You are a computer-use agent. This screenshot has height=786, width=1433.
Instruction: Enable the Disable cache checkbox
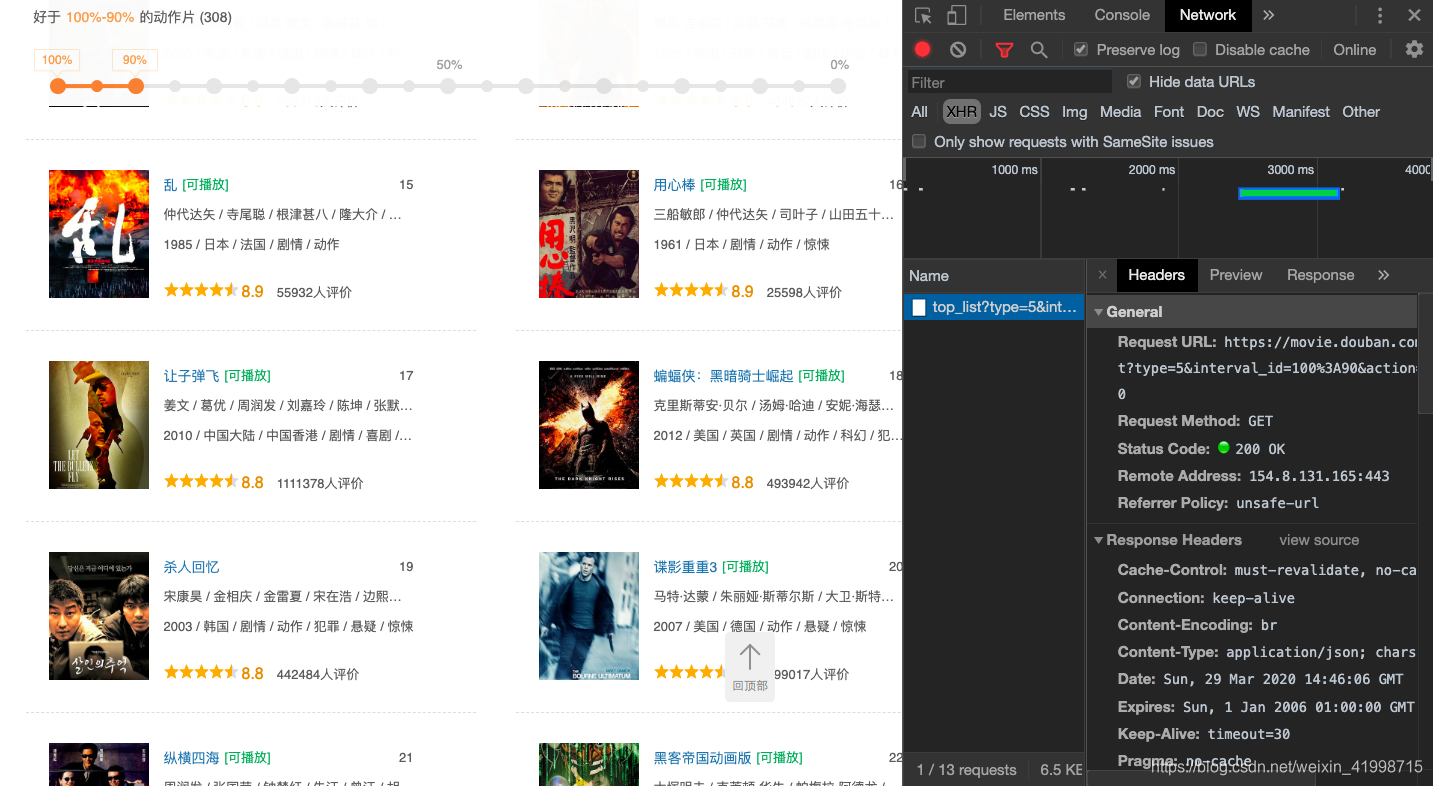[1200, 49]
